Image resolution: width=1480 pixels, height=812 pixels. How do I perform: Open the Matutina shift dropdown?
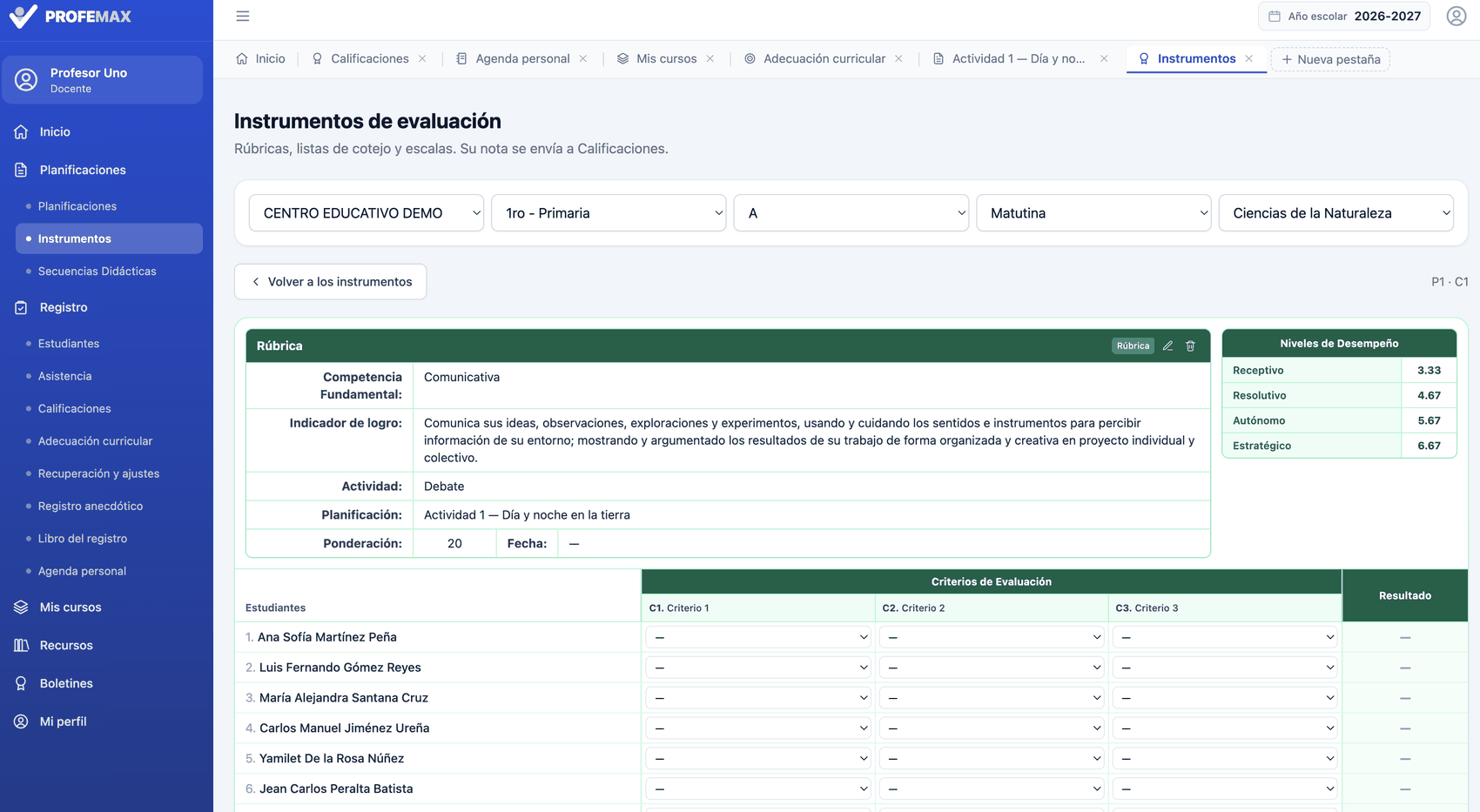pyautogui.click(x=1093, y=212)
